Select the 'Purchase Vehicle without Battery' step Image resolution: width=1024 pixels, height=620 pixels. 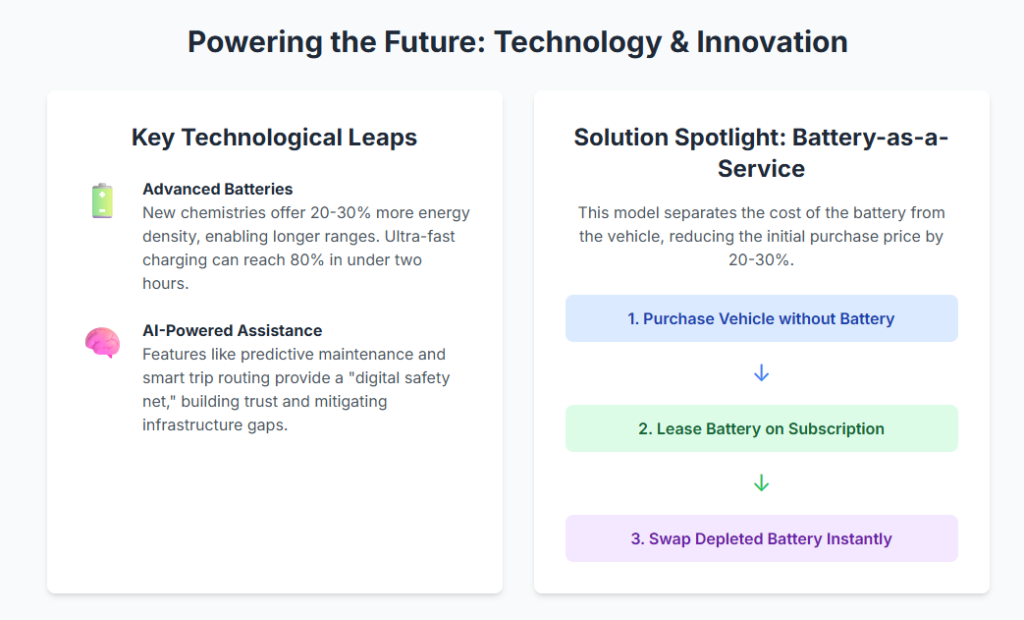click(761, 319)
